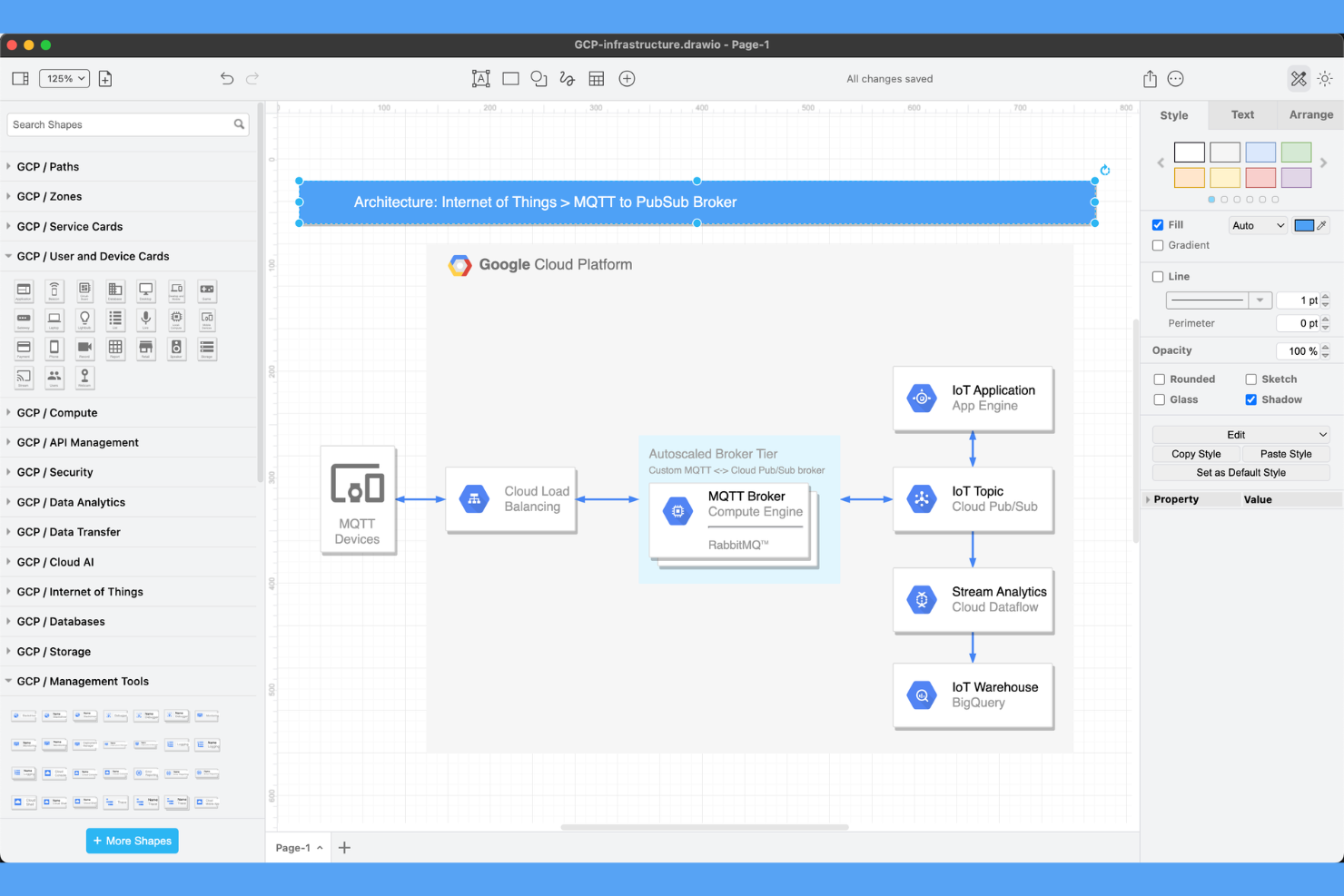
Task: Open the more options ellipsis menu
Action: [1176, 79]
